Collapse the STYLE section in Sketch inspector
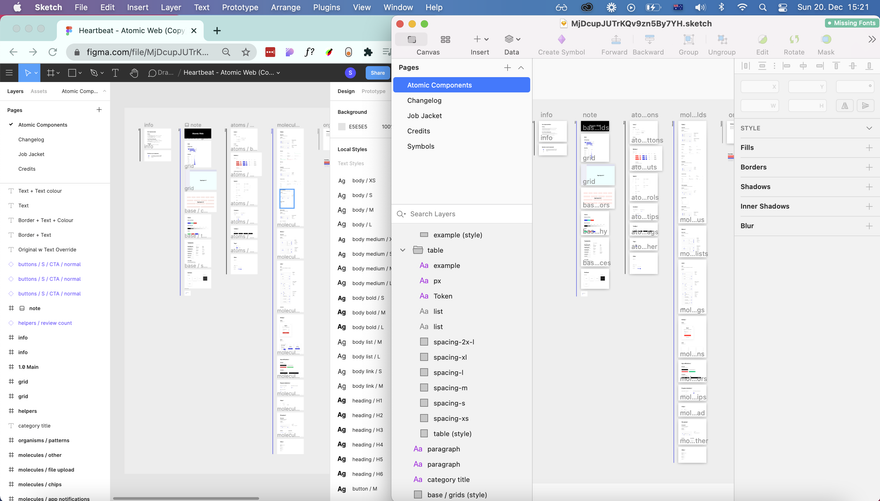This screenshot has width=880, height=501. (x=869, y=128)
